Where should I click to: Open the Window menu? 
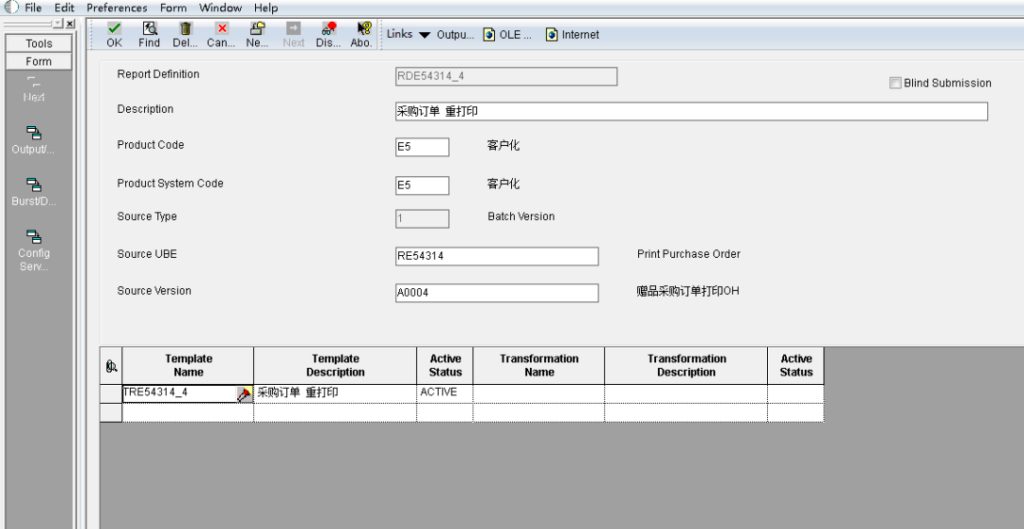221,8
